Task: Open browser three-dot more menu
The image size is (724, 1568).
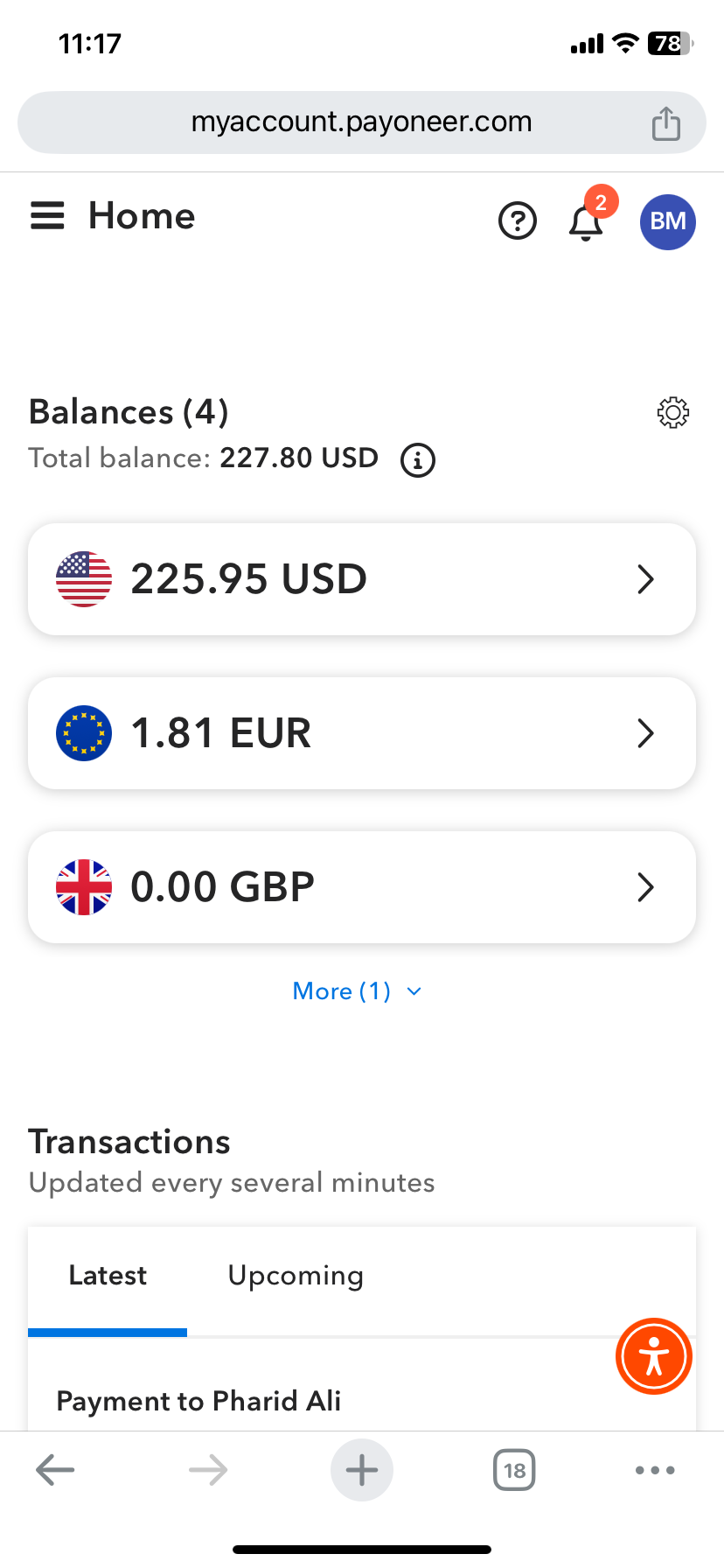Action: 655,1470
